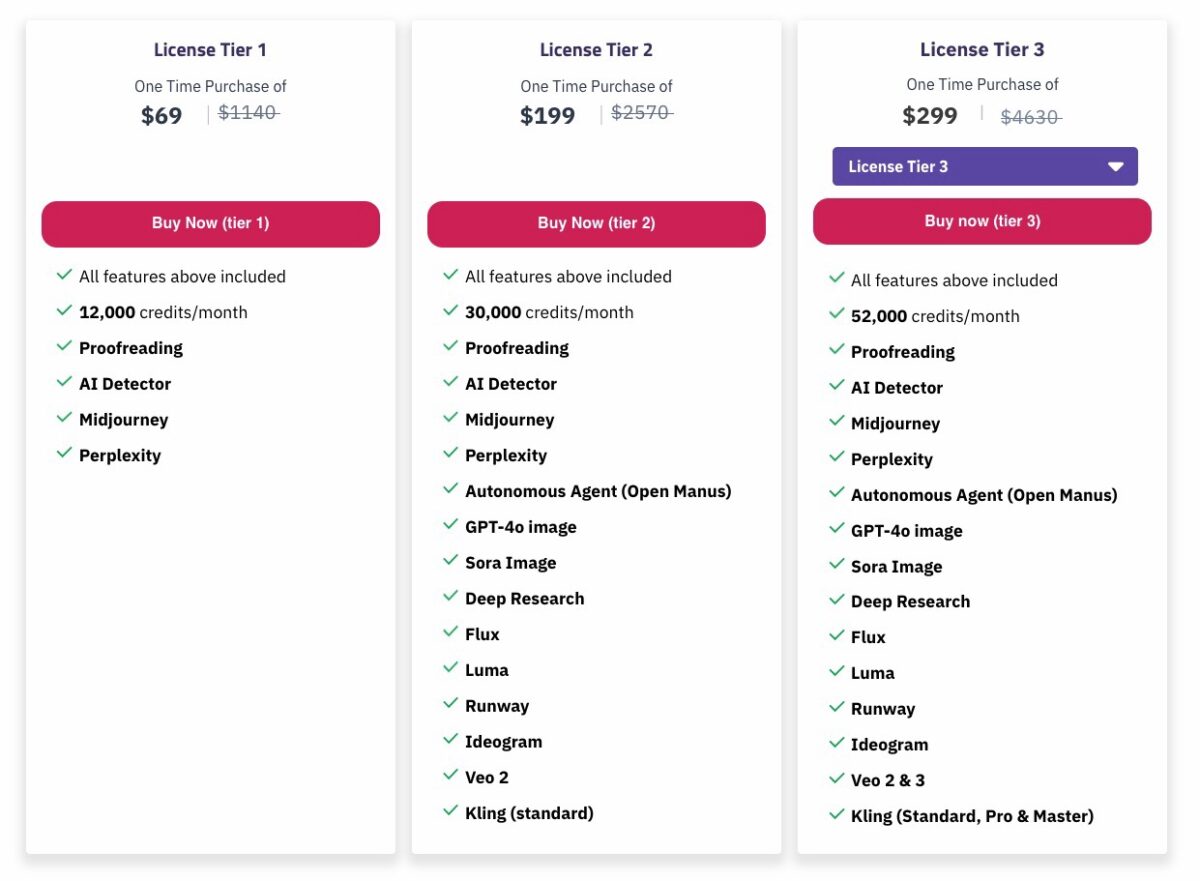Click checkmark next to Autonomous Agent in Tier 2

point(450,490)
